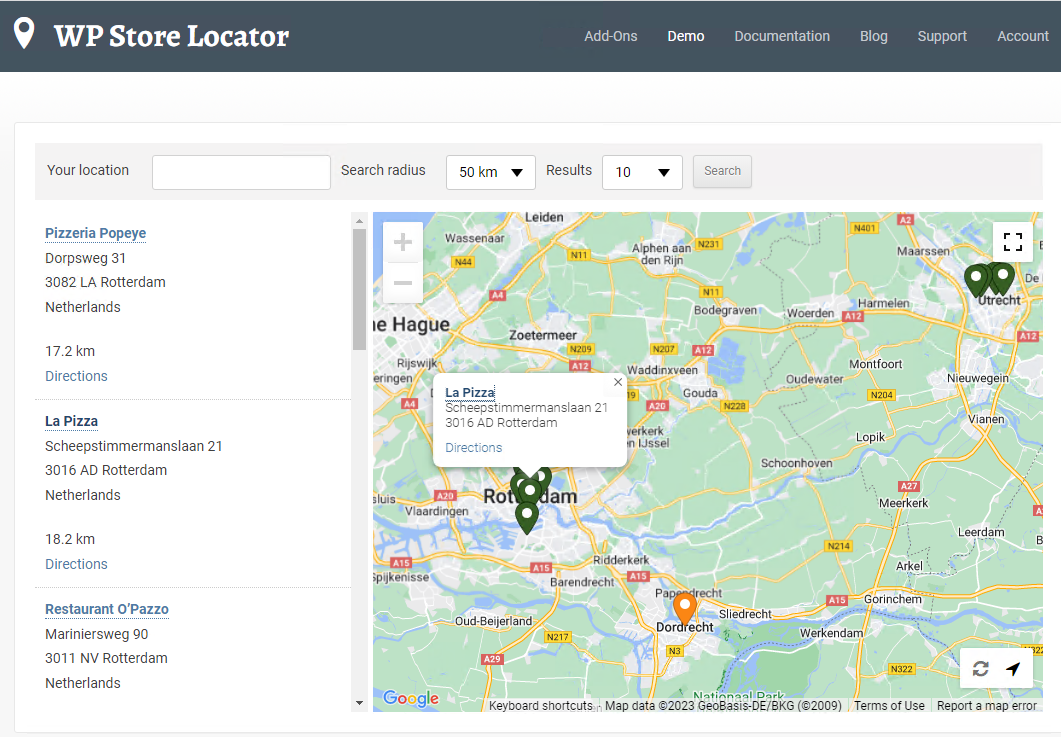The height and width of the screenshot is (737, 1061).
Task: Open Keyboard shortcuts on map
Action: [x=541, y=705]
